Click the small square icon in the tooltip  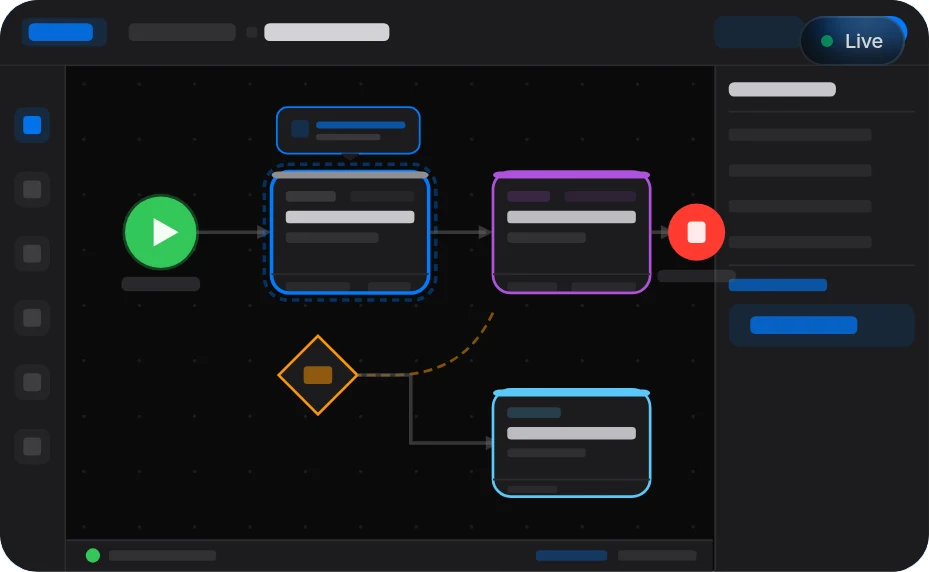(300, 129)
